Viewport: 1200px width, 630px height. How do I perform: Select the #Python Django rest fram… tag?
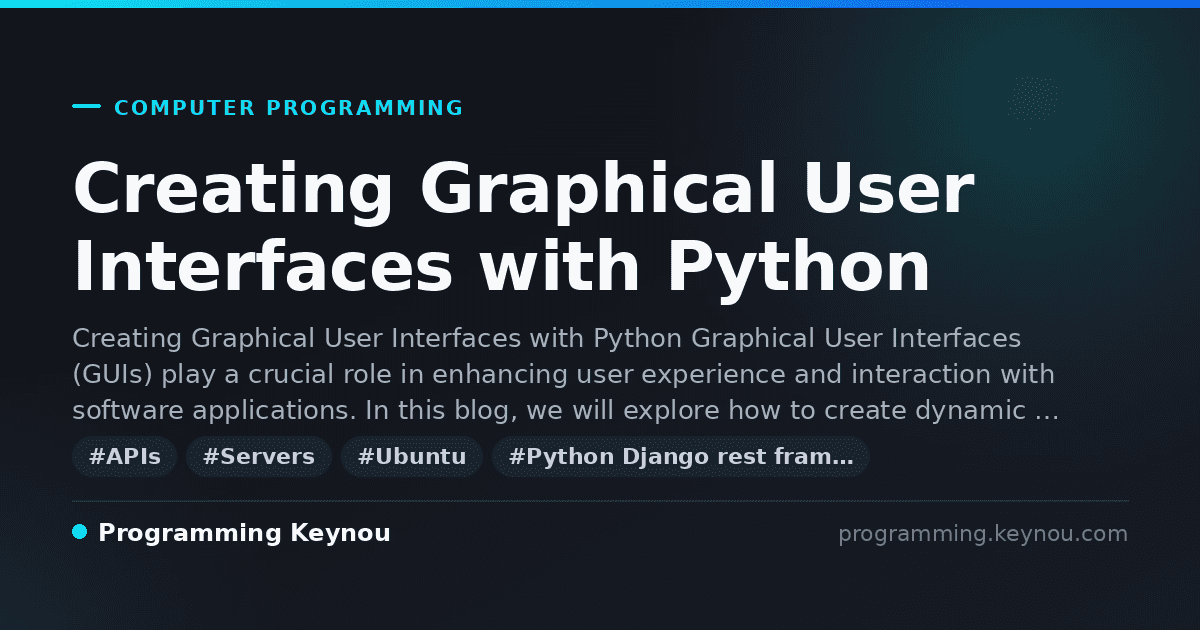(681, 457)
